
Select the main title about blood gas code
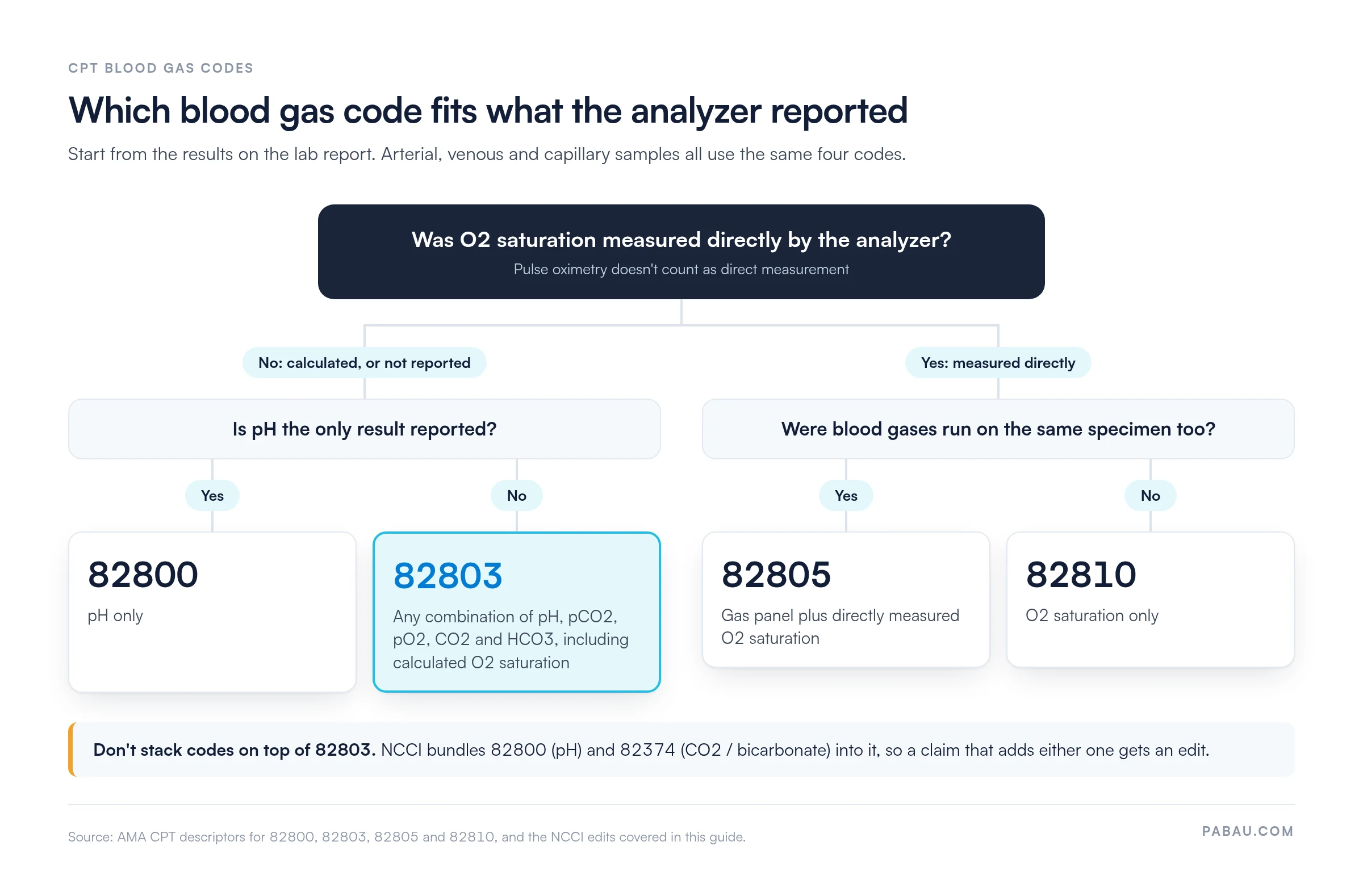coord(488,111)
